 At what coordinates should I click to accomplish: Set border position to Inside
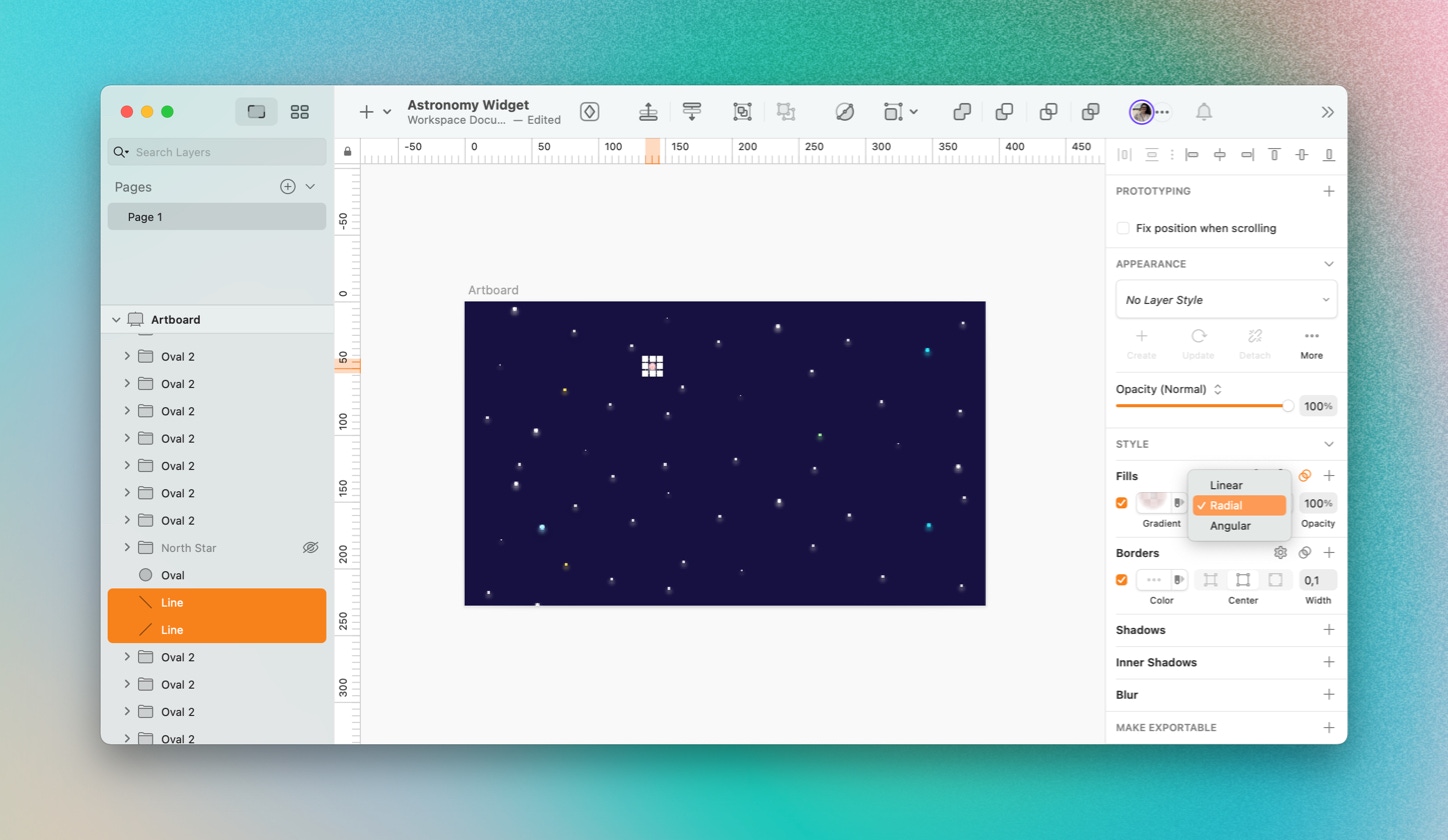tap(1211, 580)
